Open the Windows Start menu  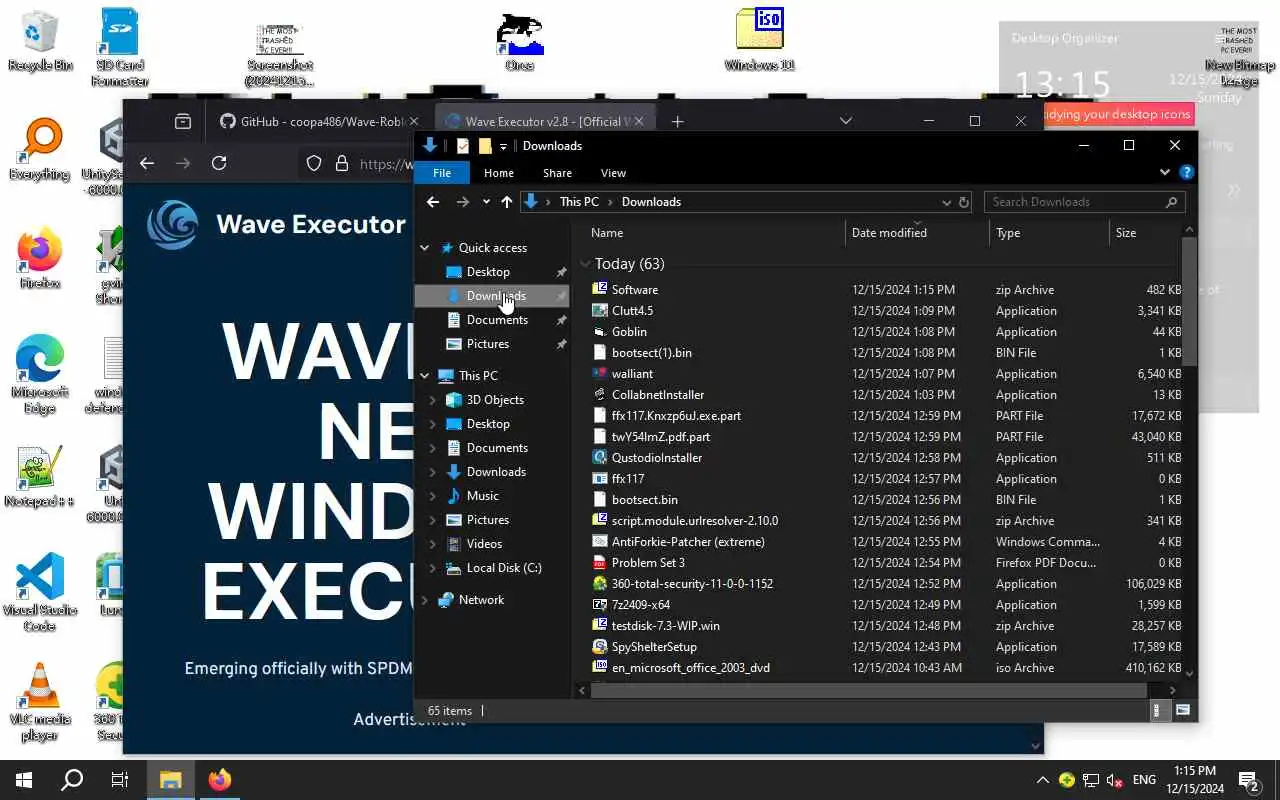tap(24, 780)
